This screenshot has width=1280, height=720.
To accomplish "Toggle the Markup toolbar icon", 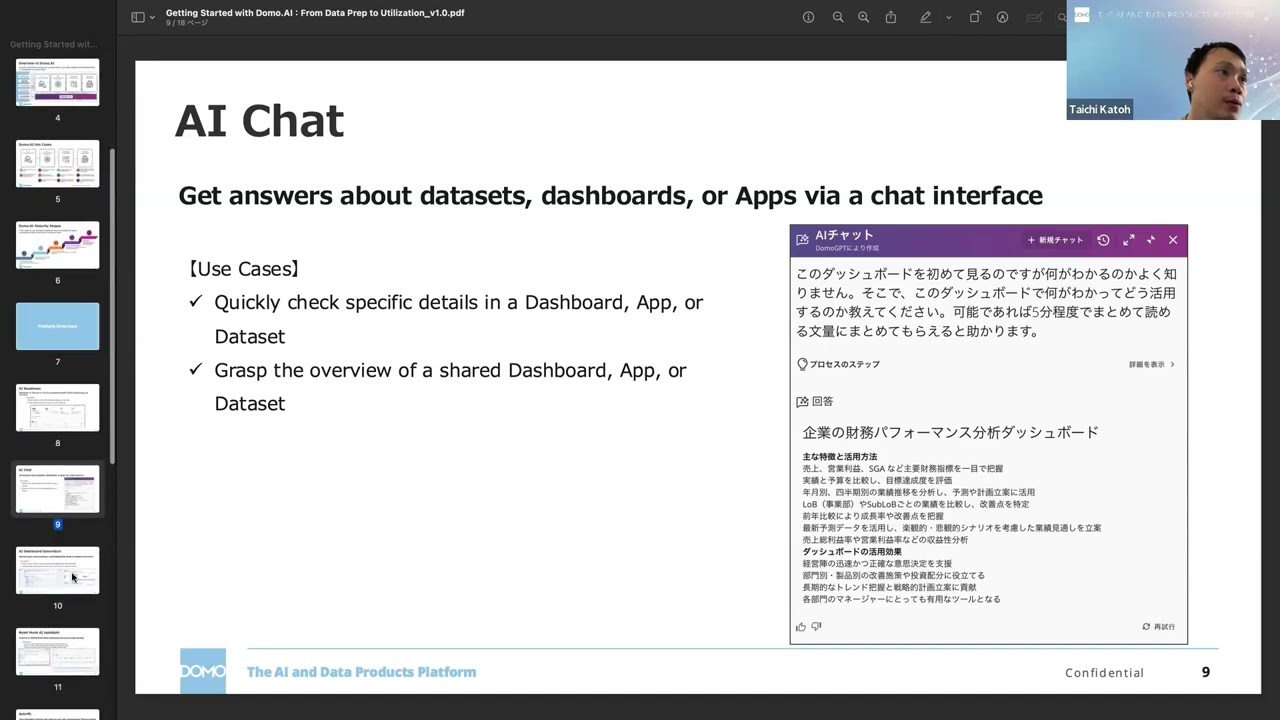I will point(1002,17).
